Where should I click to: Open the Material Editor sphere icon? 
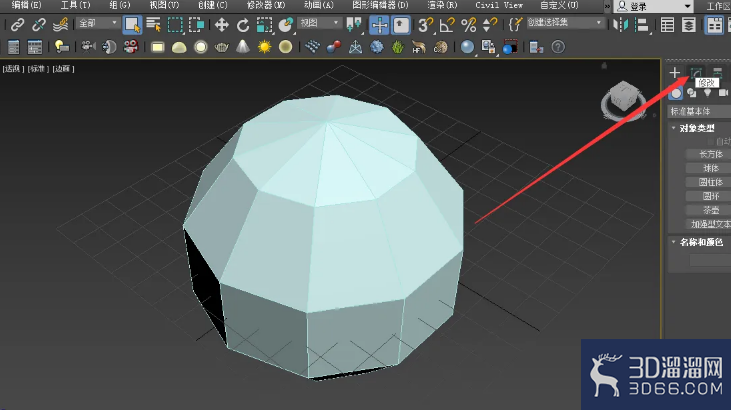(467, 47)
